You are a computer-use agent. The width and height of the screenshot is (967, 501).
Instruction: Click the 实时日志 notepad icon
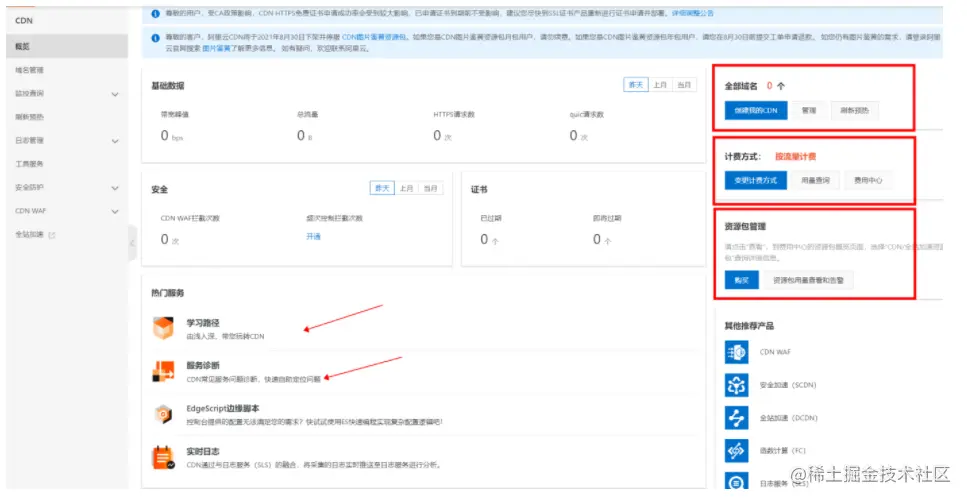pos(163,457)
